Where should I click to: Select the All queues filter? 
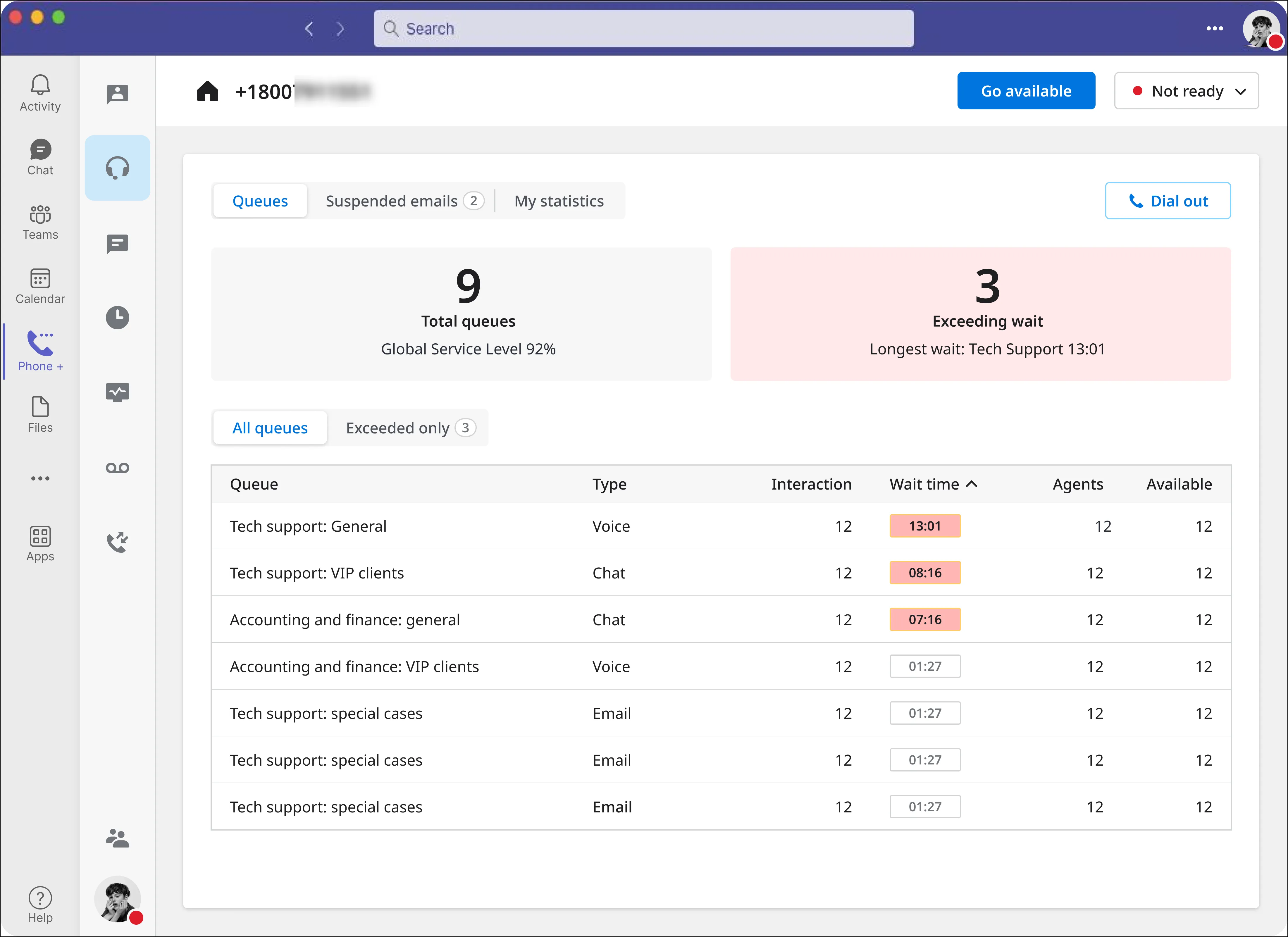(x=270, y=428)
